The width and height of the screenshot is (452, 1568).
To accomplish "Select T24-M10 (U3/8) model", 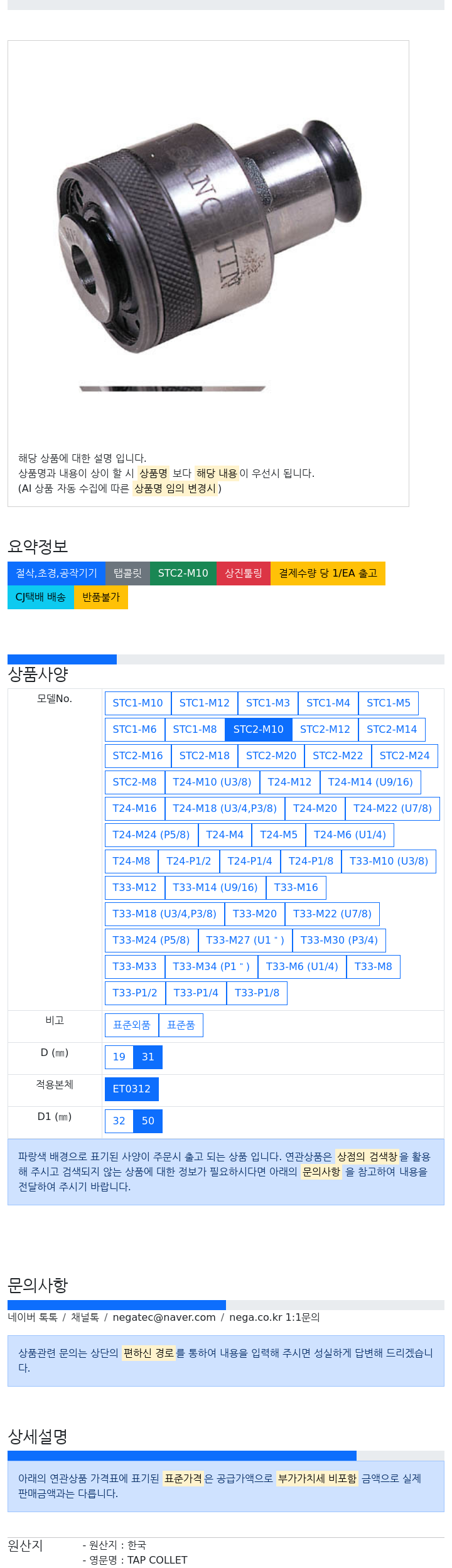I will coord(212,782).
